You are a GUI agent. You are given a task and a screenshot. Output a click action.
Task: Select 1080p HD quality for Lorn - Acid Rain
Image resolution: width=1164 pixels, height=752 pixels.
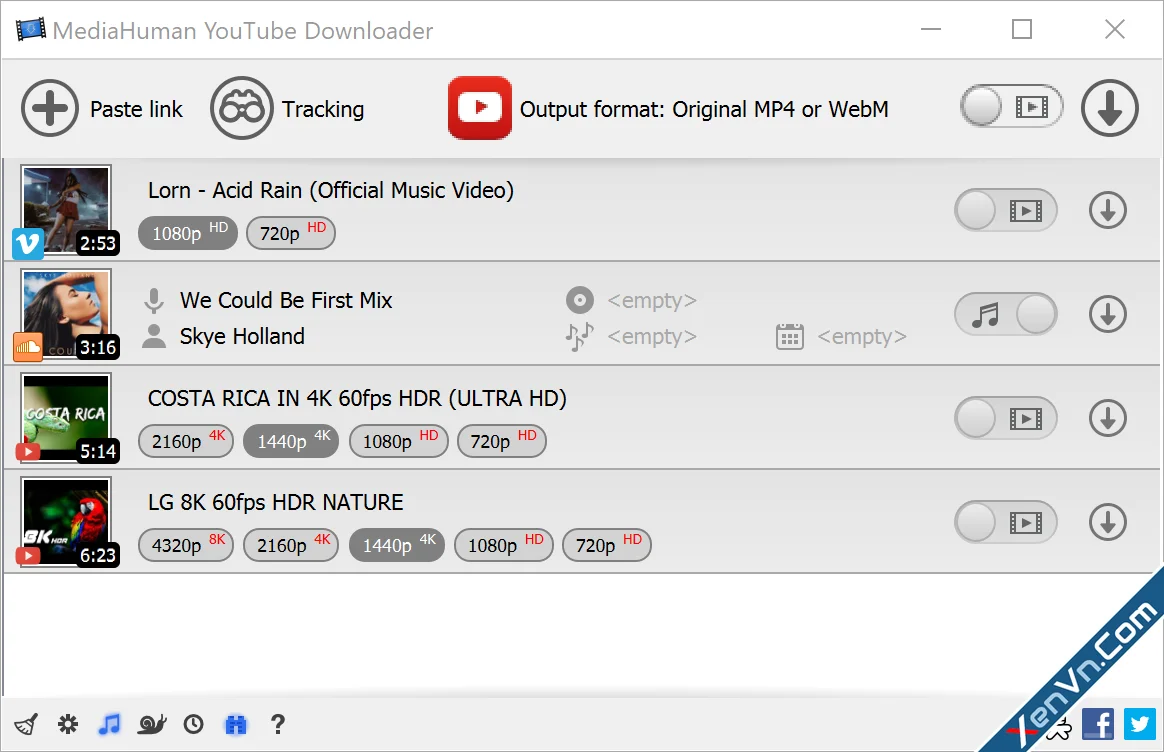[x=188, y=233]
